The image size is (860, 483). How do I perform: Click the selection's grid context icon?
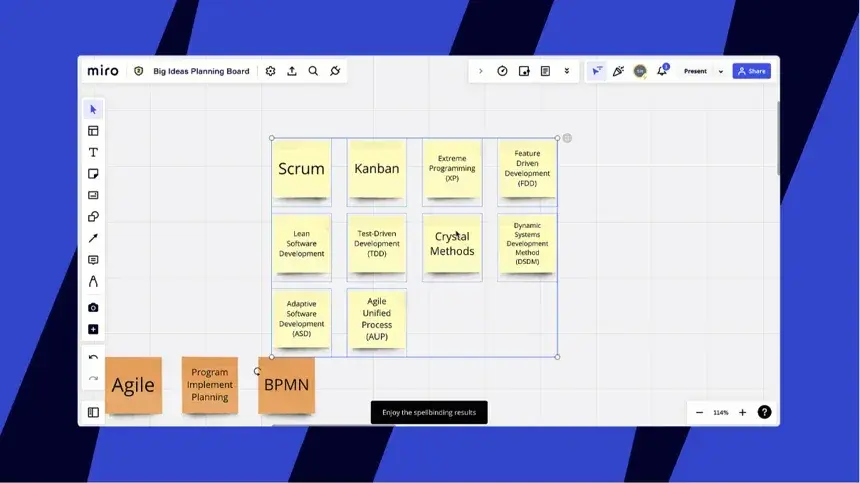(567, 138)
